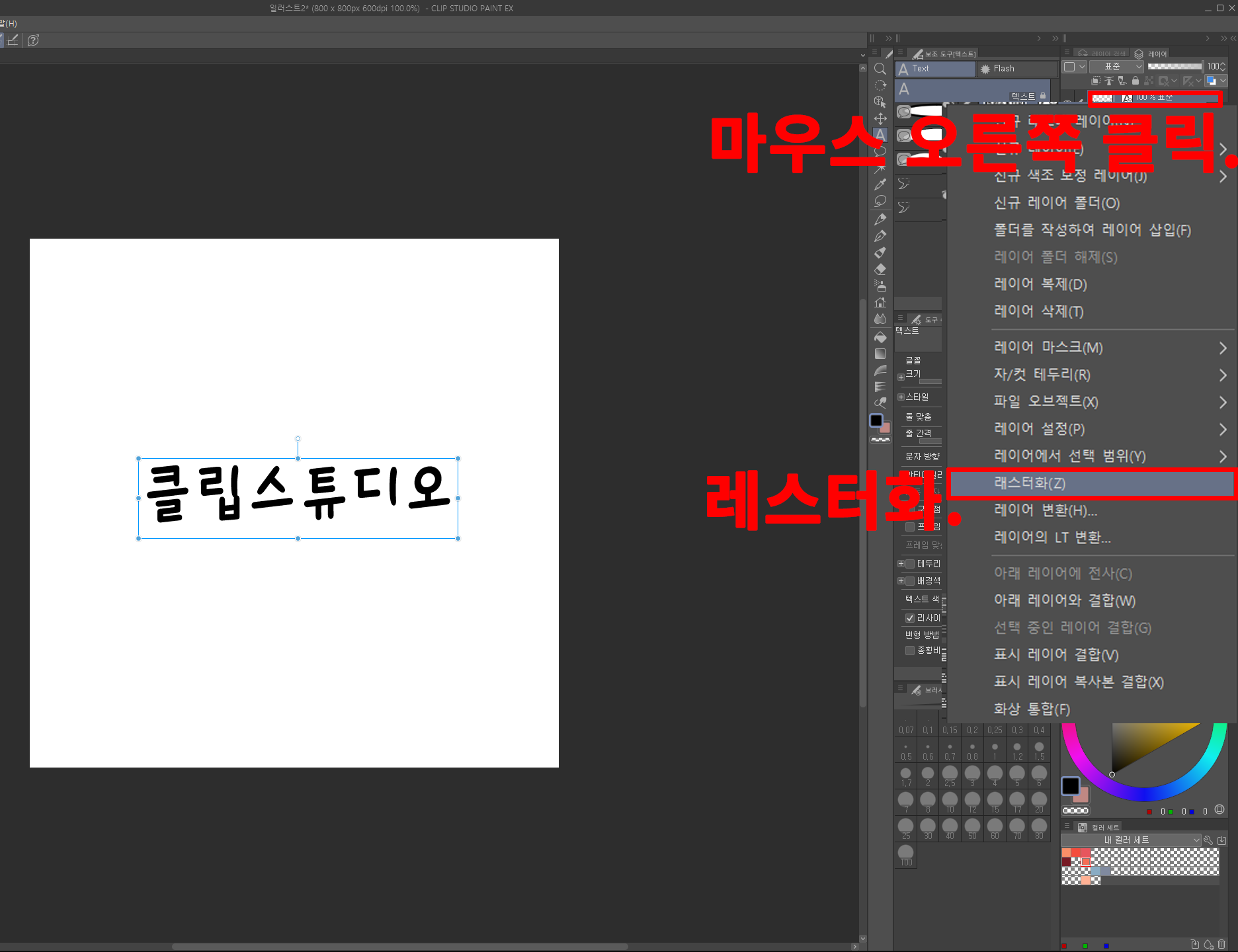Image resolution: width=1238 pixels, height=952 pixels.
Task: Click the pink sub color swatch in toolbox
Action: tap(886, 428)
